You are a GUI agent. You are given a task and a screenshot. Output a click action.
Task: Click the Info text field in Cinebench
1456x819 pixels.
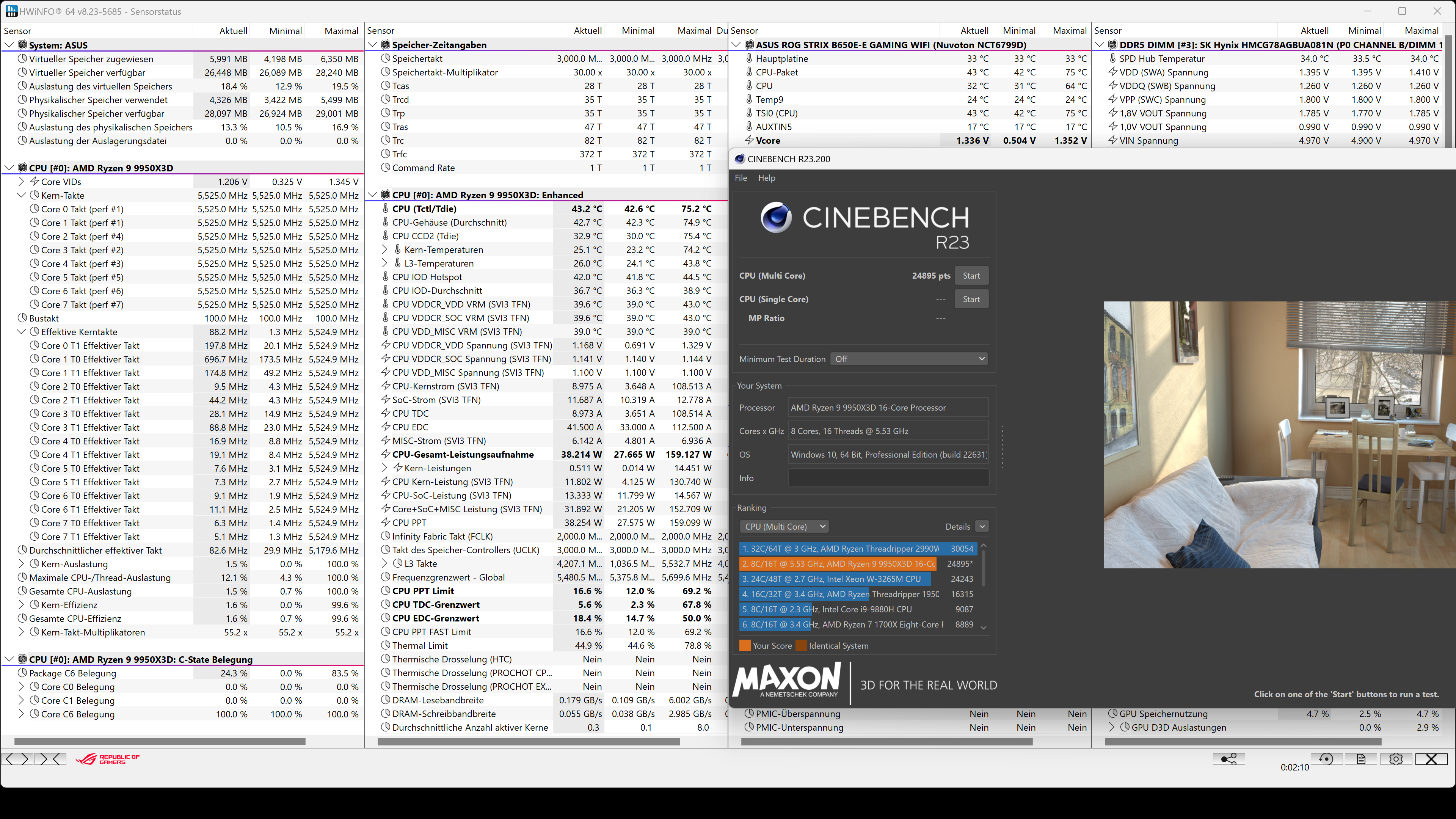tap(888, 478)
